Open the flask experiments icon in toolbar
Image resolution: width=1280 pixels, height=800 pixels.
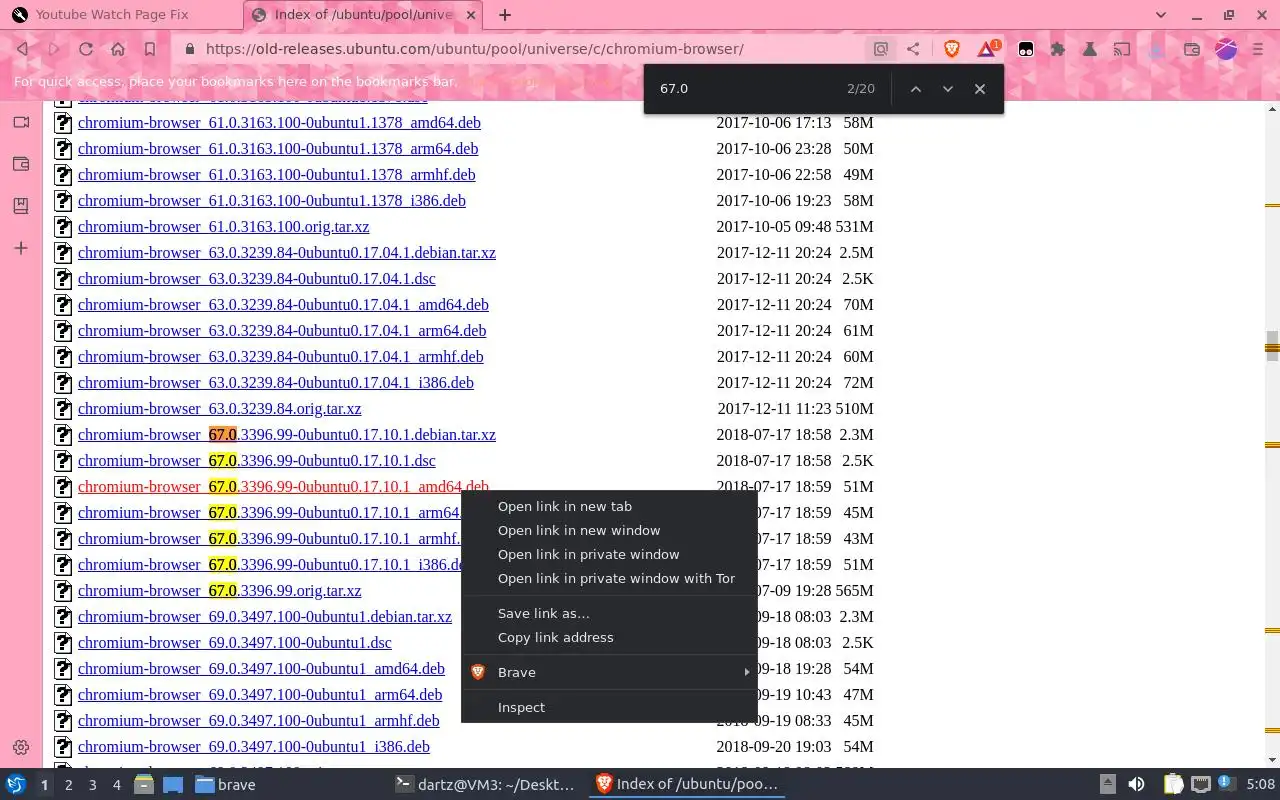[x=1090, y=49]
